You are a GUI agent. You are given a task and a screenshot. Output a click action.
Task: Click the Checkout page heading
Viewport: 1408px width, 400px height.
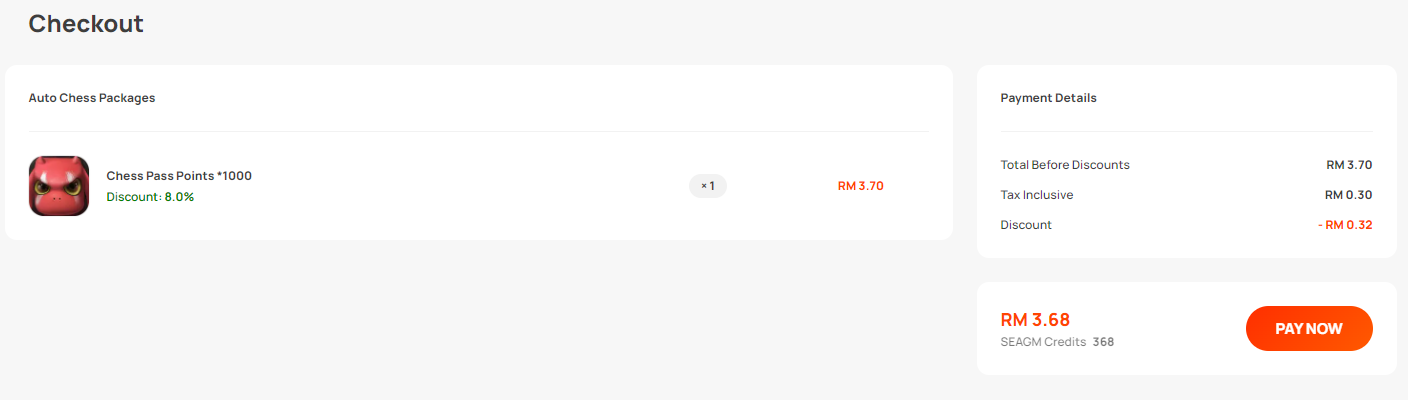(86, 23)
